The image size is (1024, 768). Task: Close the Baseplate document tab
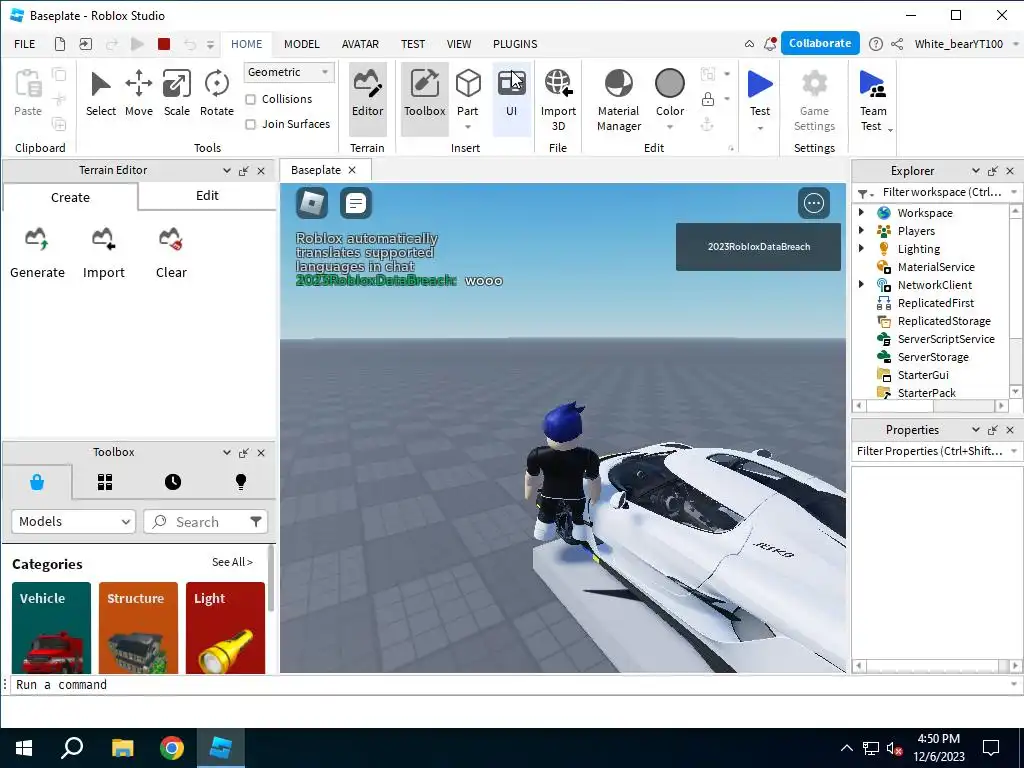(352, 170)
